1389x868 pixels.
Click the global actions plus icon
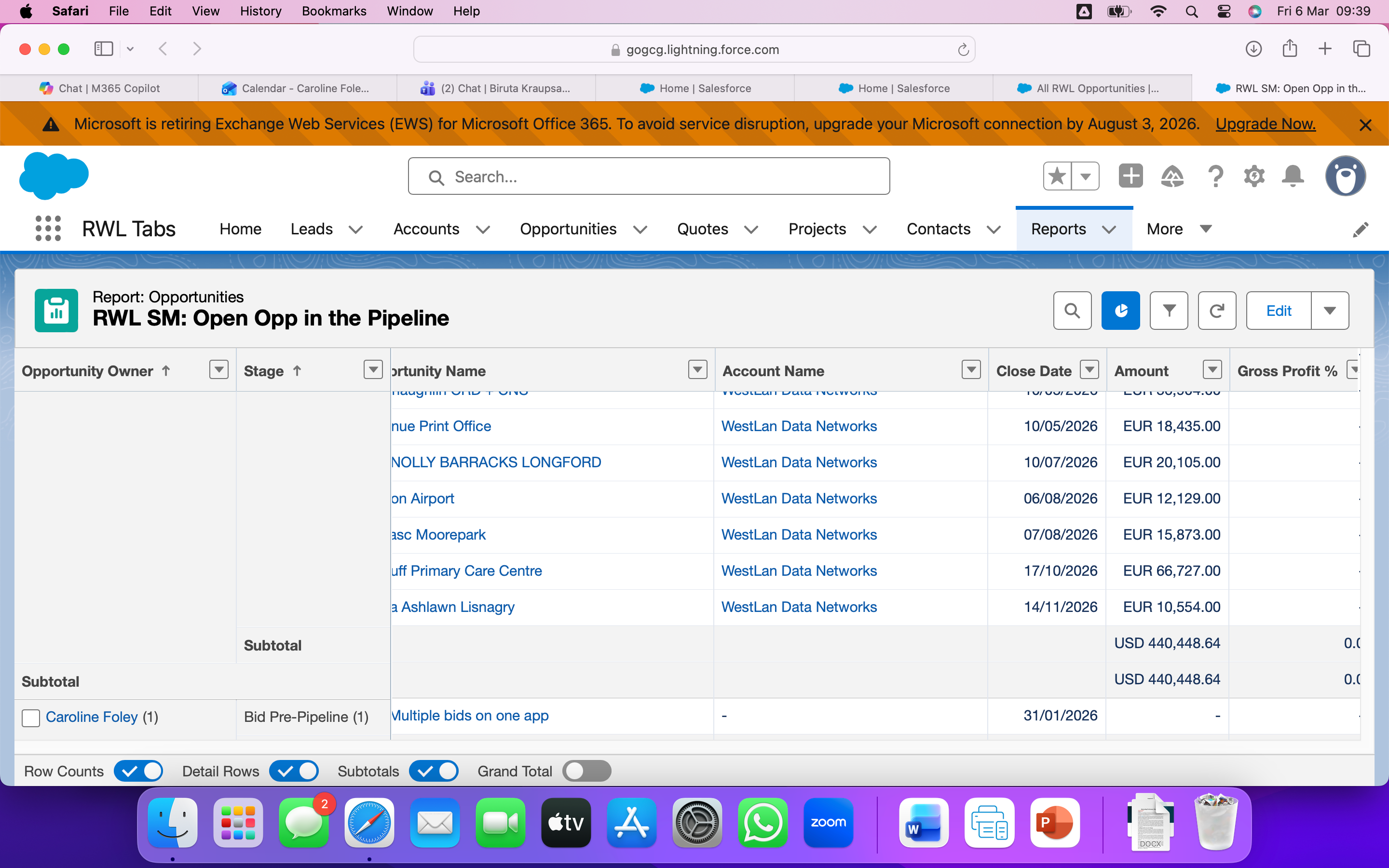pyautogui.click(x=1130, y=176)
